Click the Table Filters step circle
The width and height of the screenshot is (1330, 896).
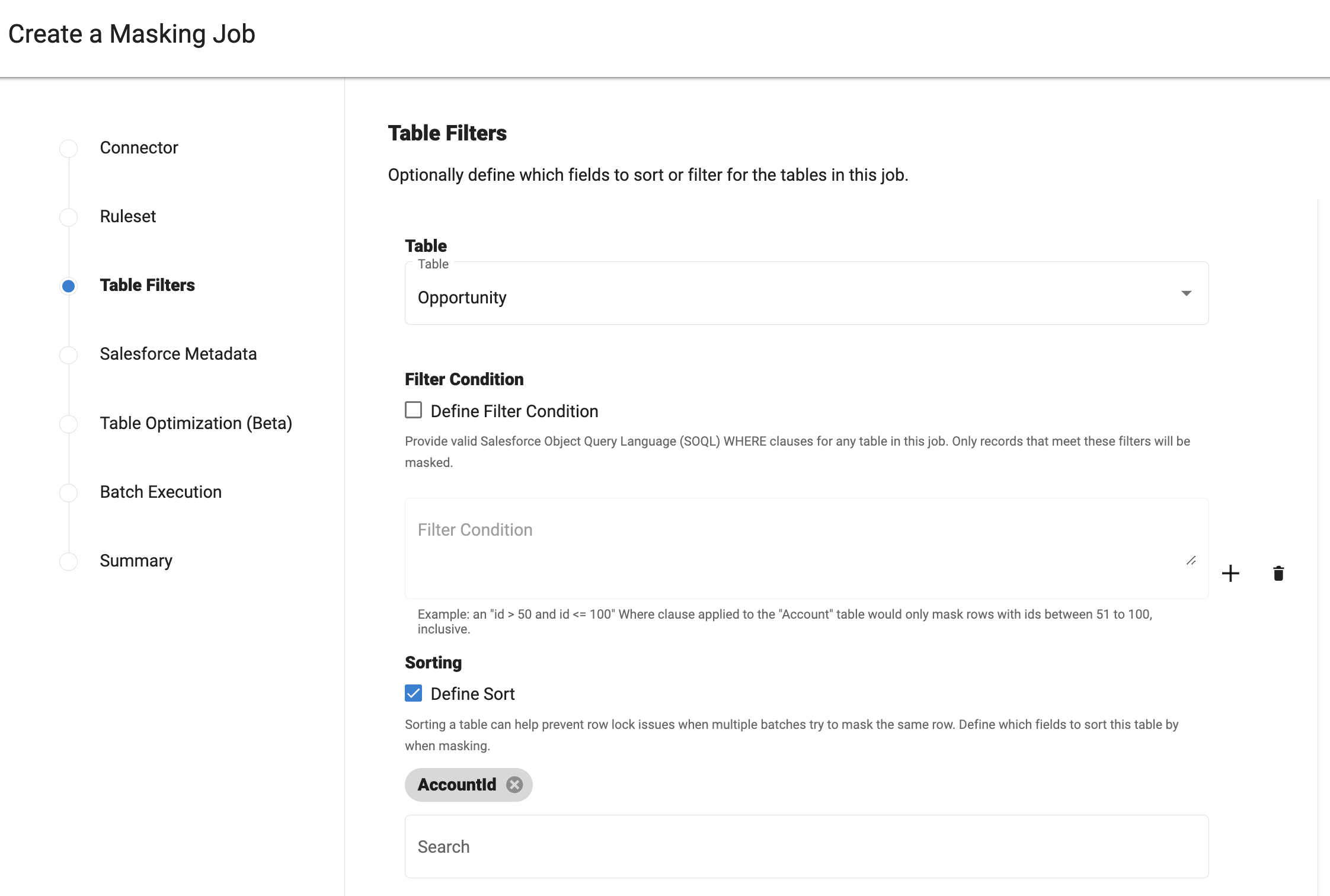[69, 286]
